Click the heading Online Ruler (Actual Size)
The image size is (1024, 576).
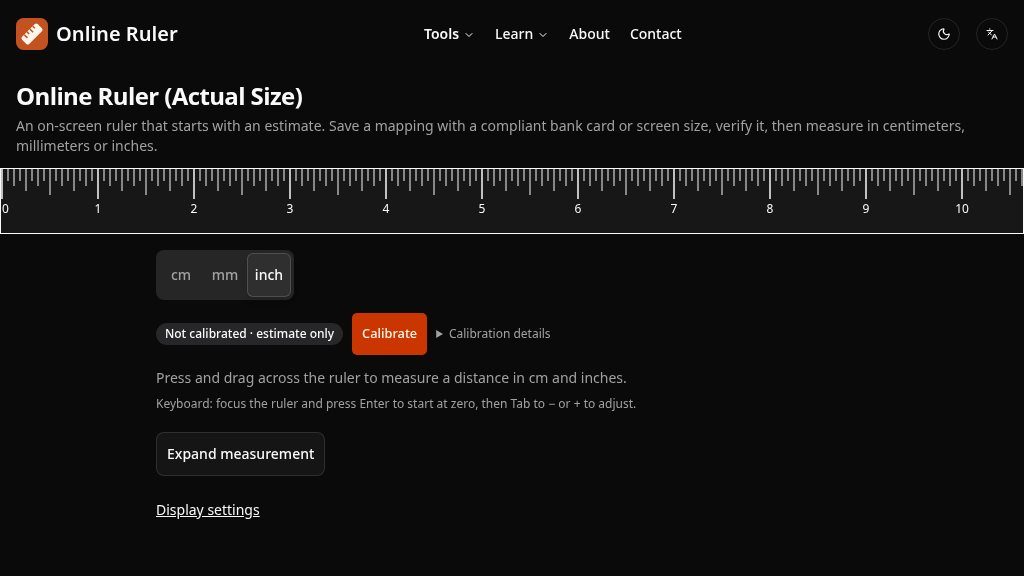[159, 97]
